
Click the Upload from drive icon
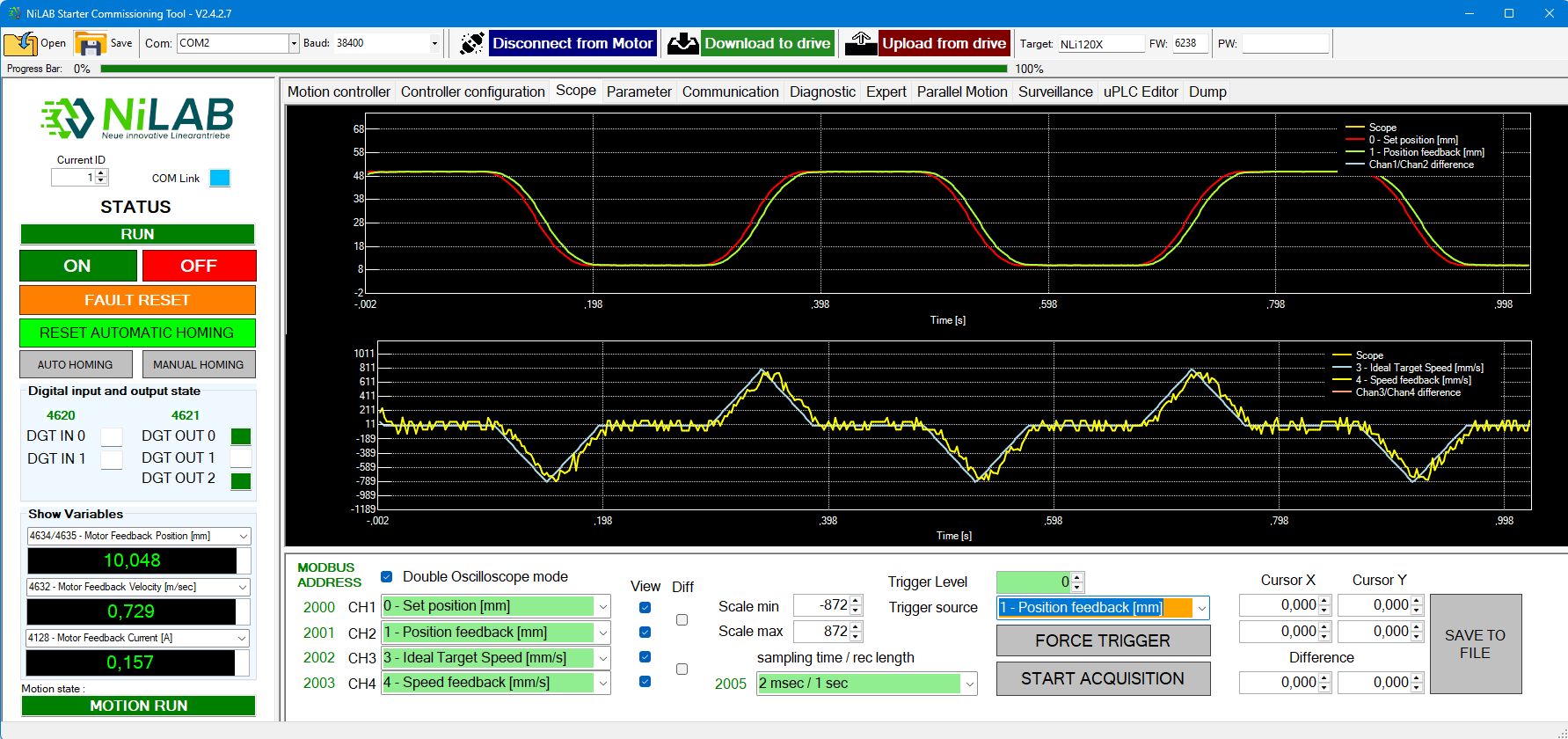[861, 43]
